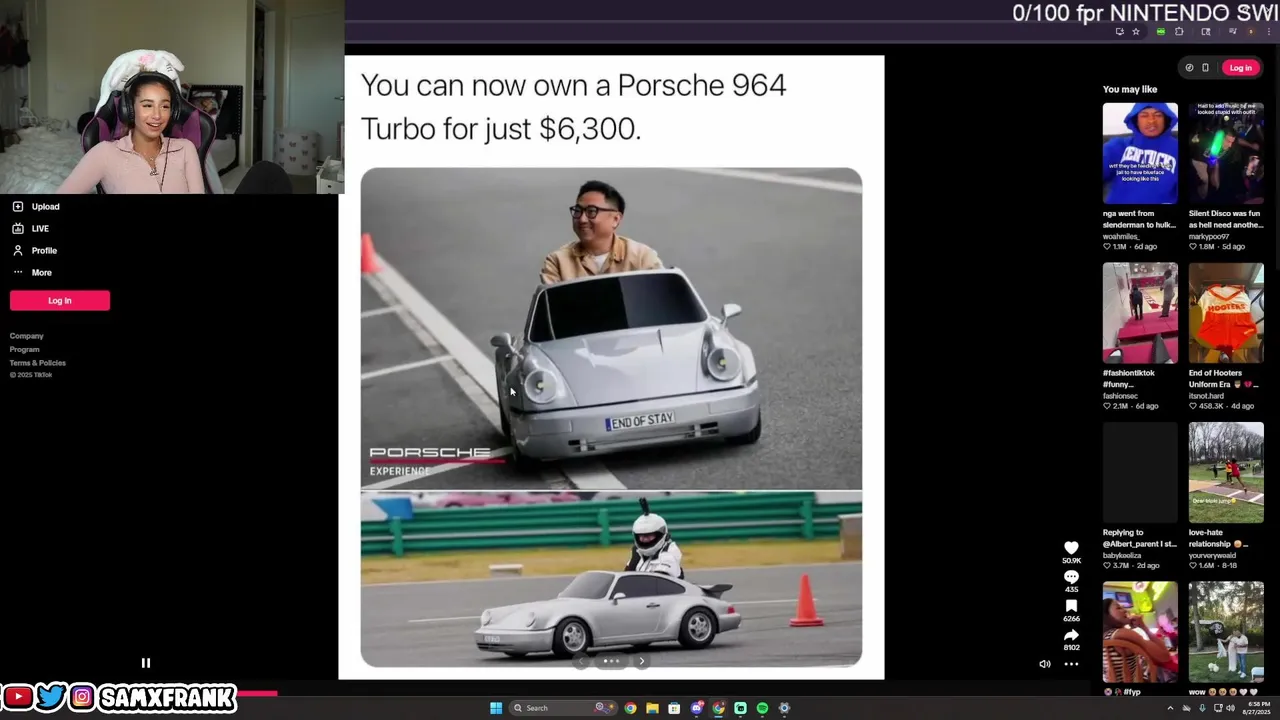Click the system tray microphone icon
The image size is (1280, 720).
1202,708
